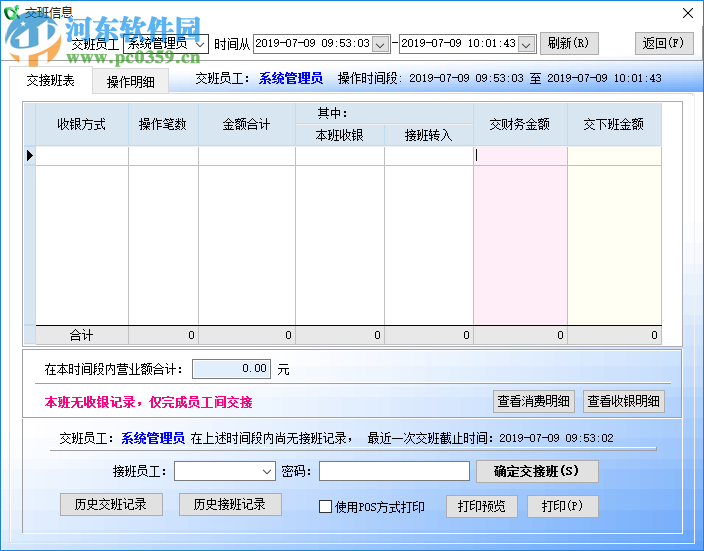Click the 返回(F) button
704x551 pixels.
pos(664,43)
